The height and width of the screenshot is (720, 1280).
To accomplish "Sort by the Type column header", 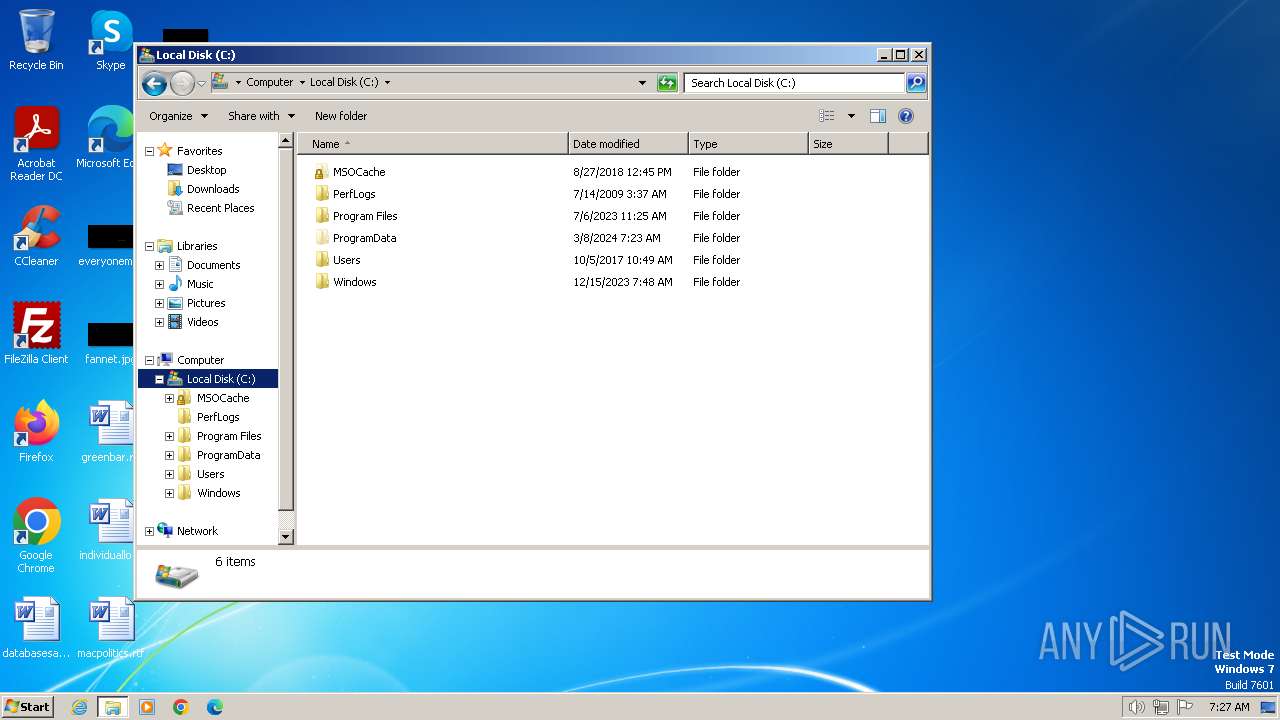I will [x=748, y=144].
